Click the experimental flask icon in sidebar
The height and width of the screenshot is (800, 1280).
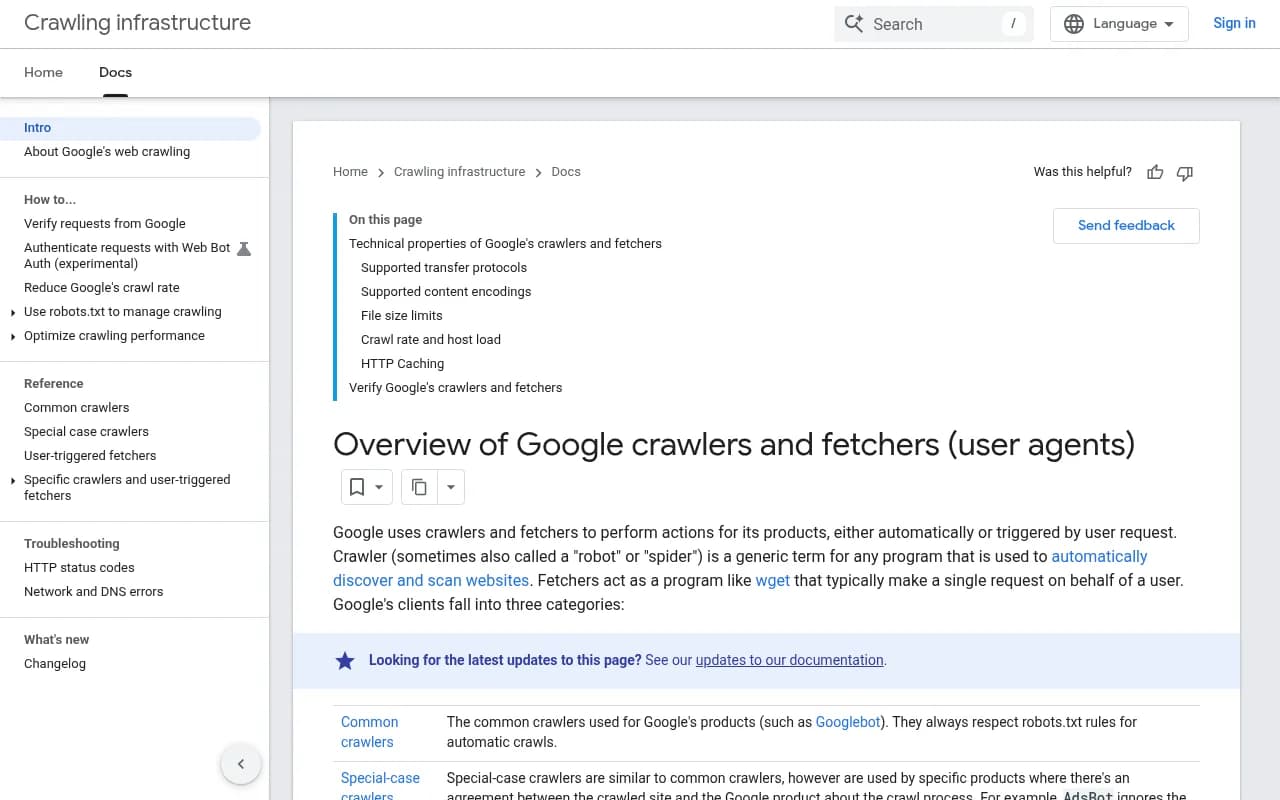click(244, 248)
